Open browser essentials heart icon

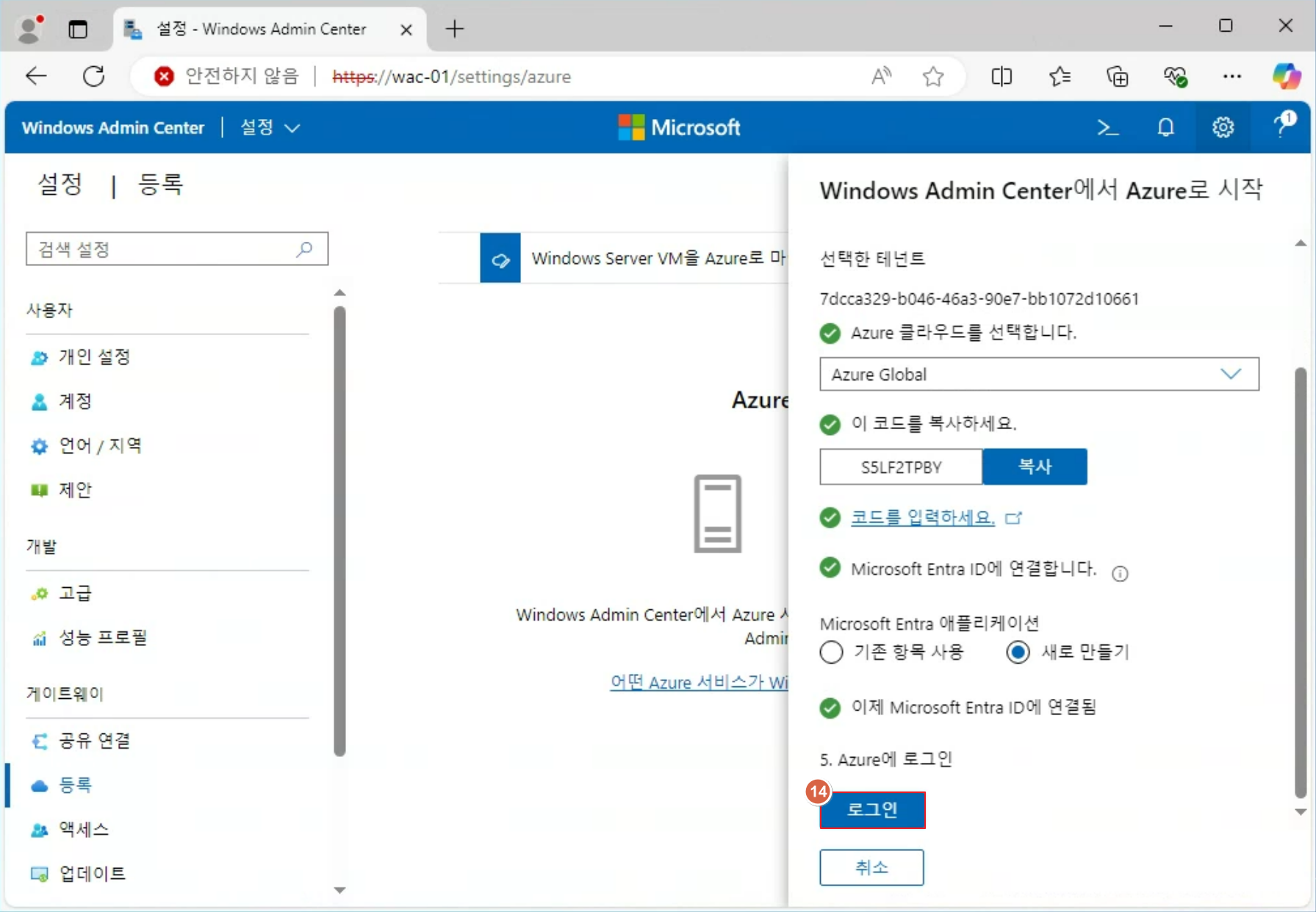[x=1174, y=76]
